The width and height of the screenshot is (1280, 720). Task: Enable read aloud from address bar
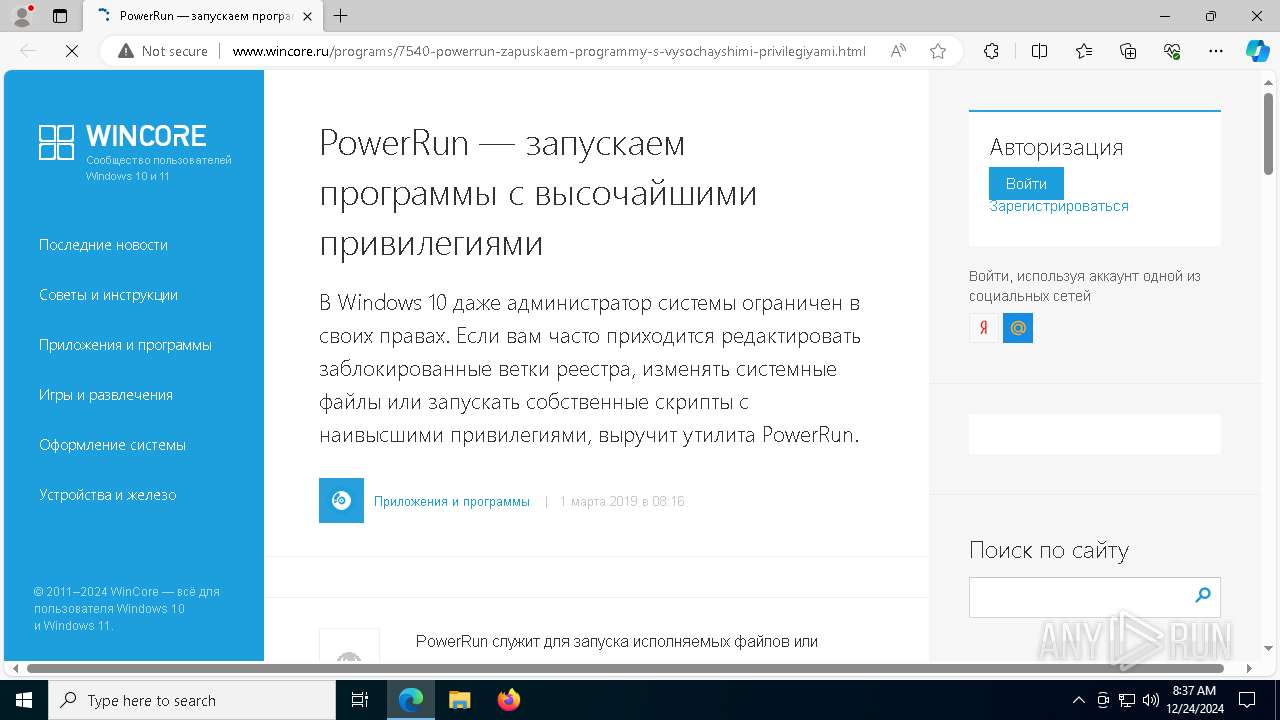pos(898,51)
